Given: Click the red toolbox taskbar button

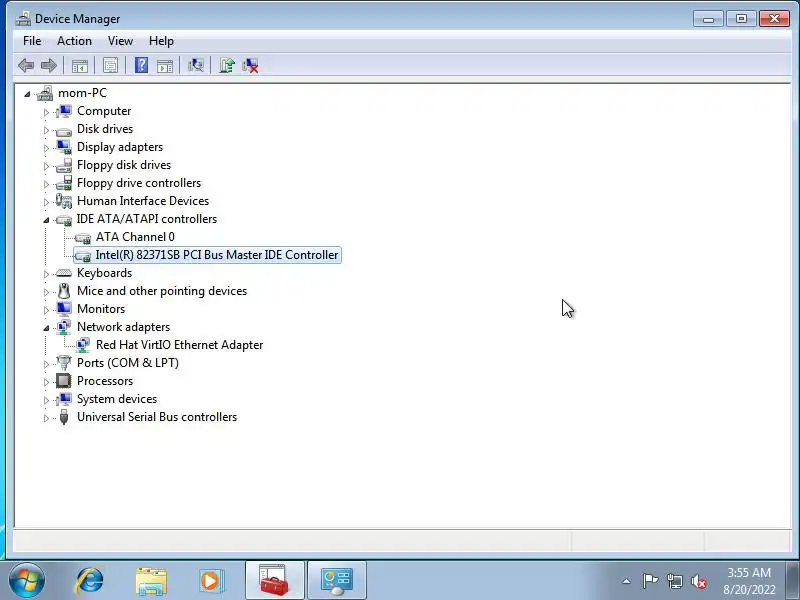Looking at the screenshot, I should 274,580.
